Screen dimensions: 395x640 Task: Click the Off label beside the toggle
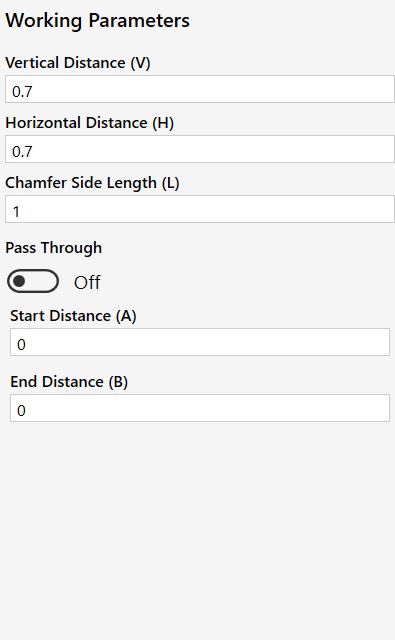(87, 282)
